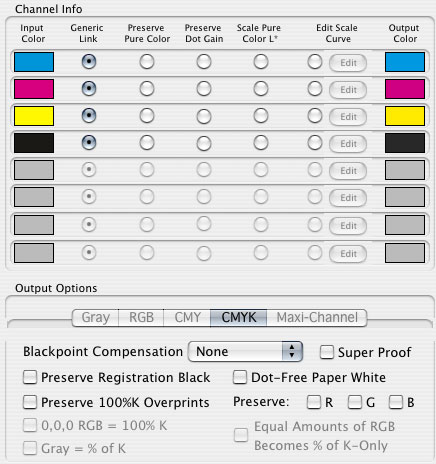The height and width of the screenshot is (464, 436).
Task: Enable Preserve B channel checkbox
Action: point(396,402)
